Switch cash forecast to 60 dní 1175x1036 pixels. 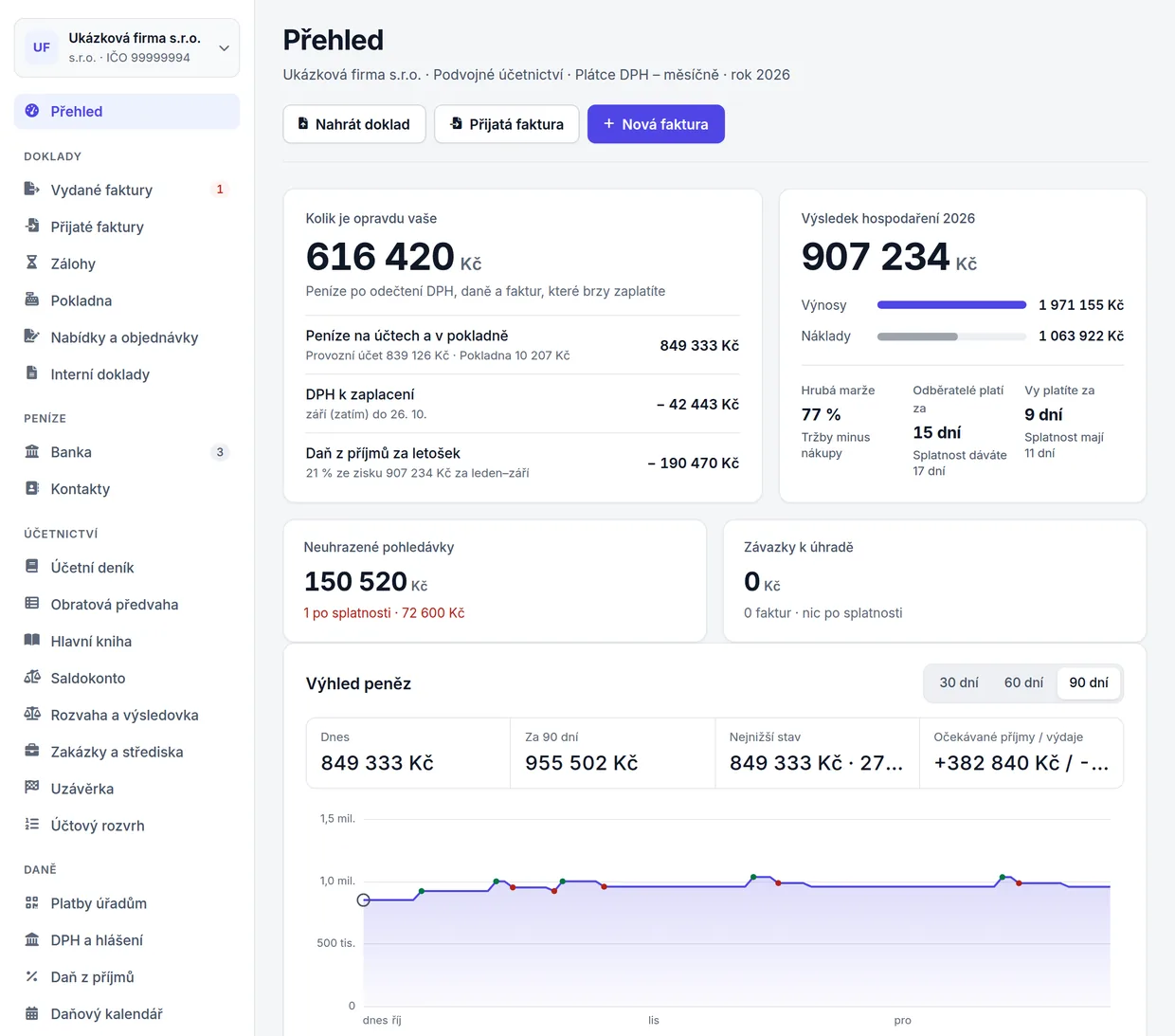1023,682
